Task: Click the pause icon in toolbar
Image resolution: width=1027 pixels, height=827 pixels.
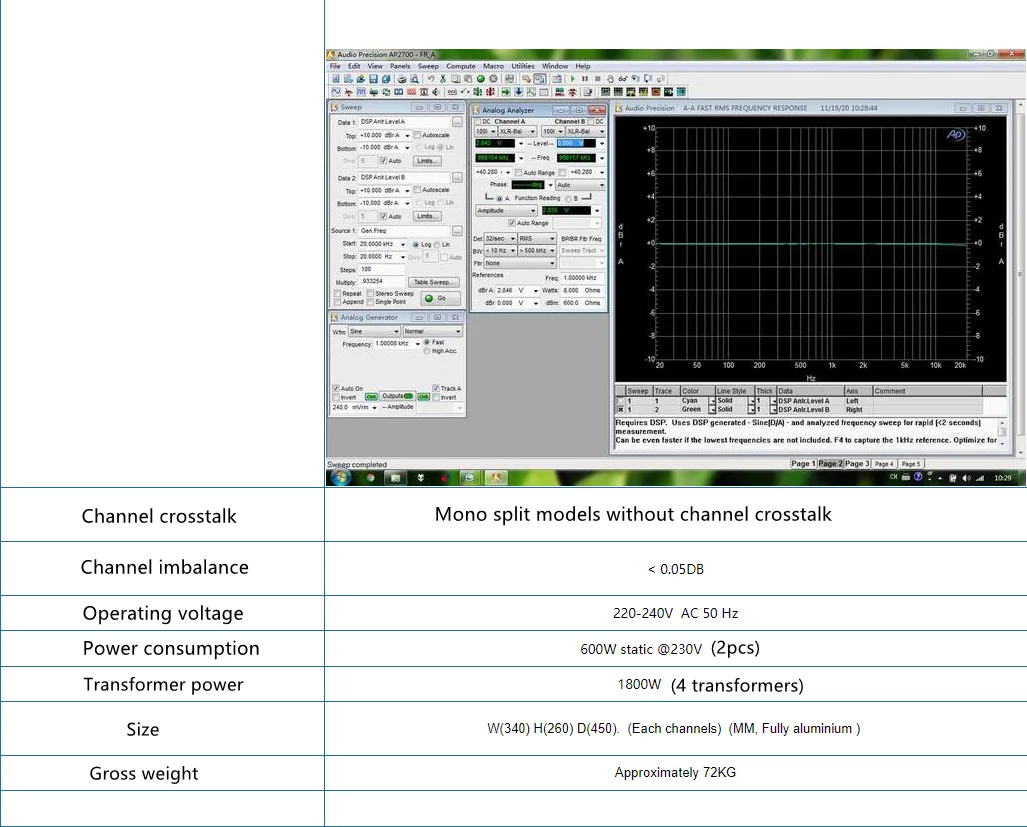Action: 584,78
